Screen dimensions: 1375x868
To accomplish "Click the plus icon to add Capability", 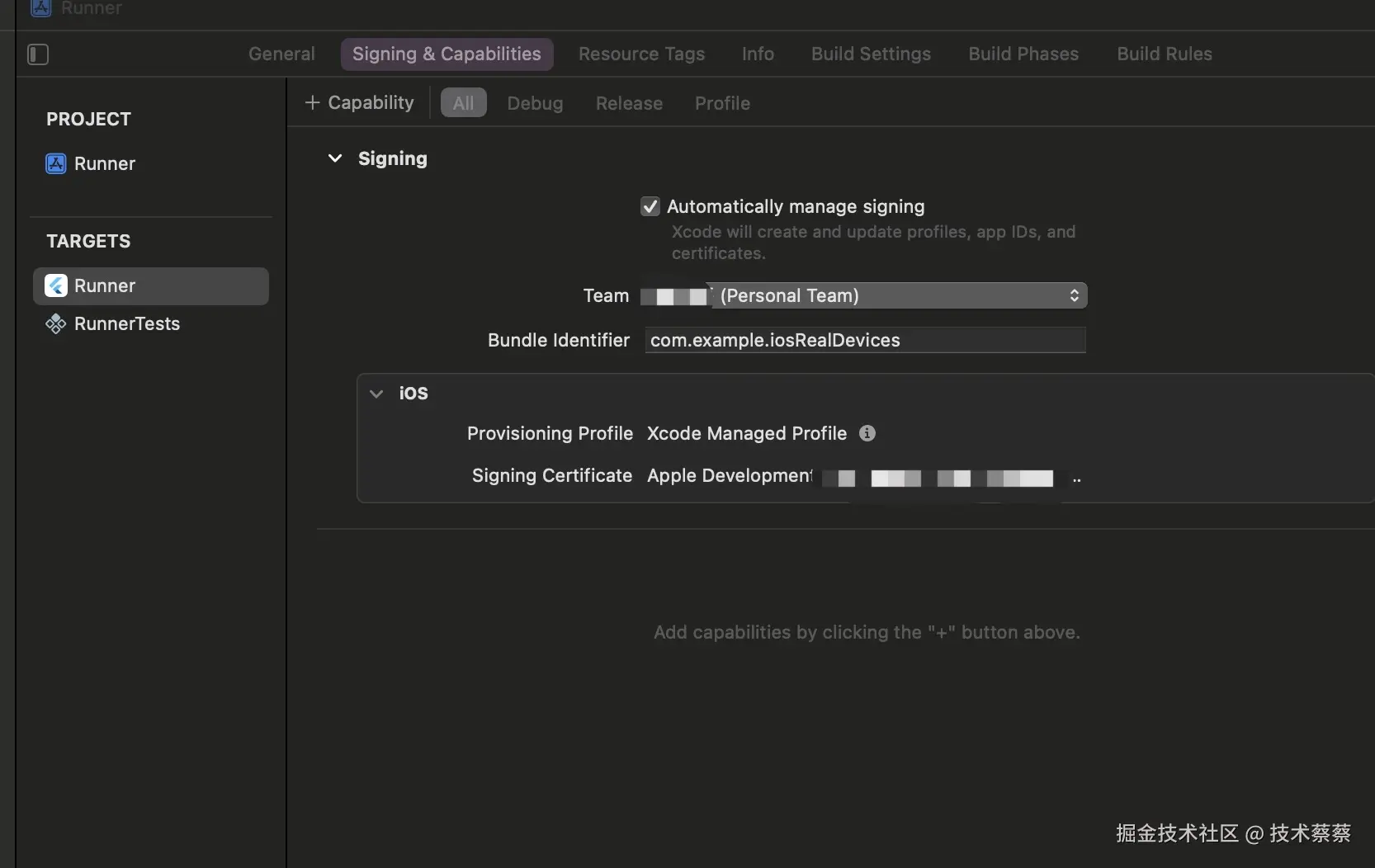I will 312,102.
